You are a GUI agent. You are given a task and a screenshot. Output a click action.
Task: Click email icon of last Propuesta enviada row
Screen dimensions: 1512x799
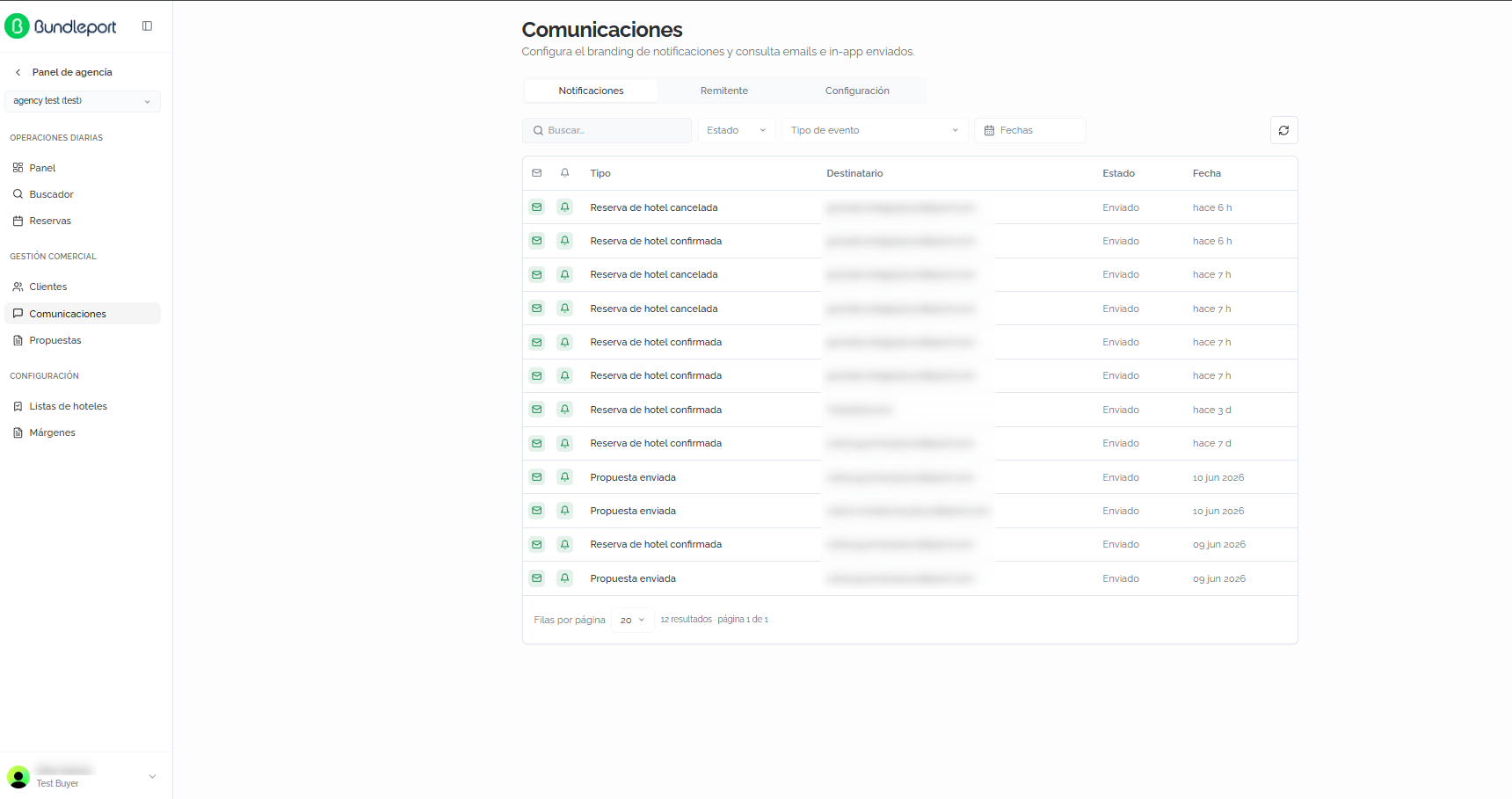tap(537, 578)
